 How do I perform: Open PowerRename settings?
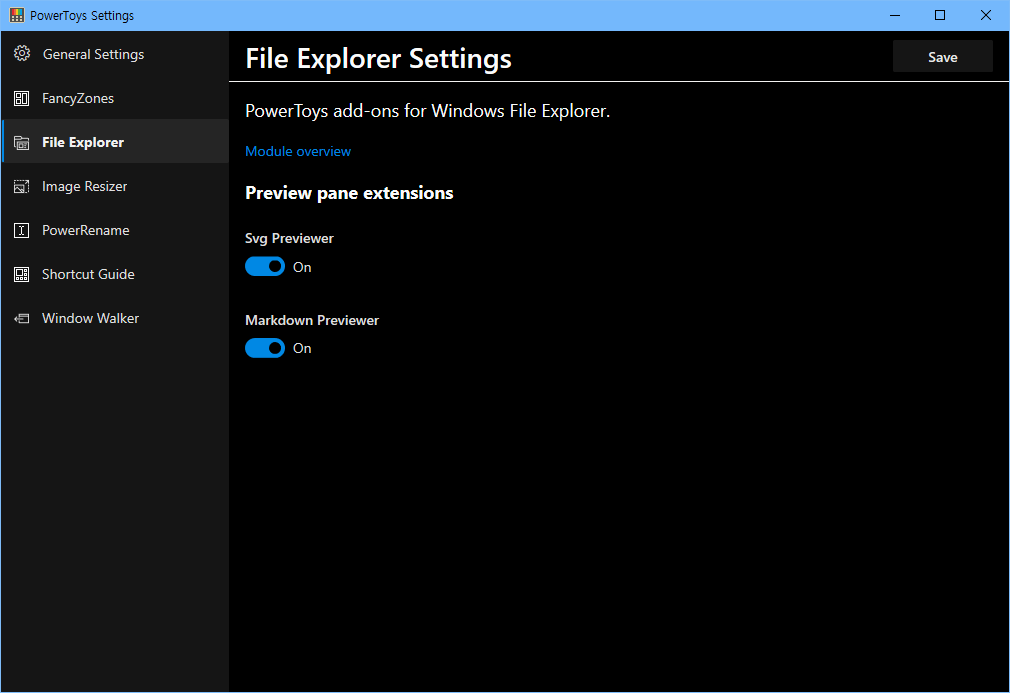[115, 230]
